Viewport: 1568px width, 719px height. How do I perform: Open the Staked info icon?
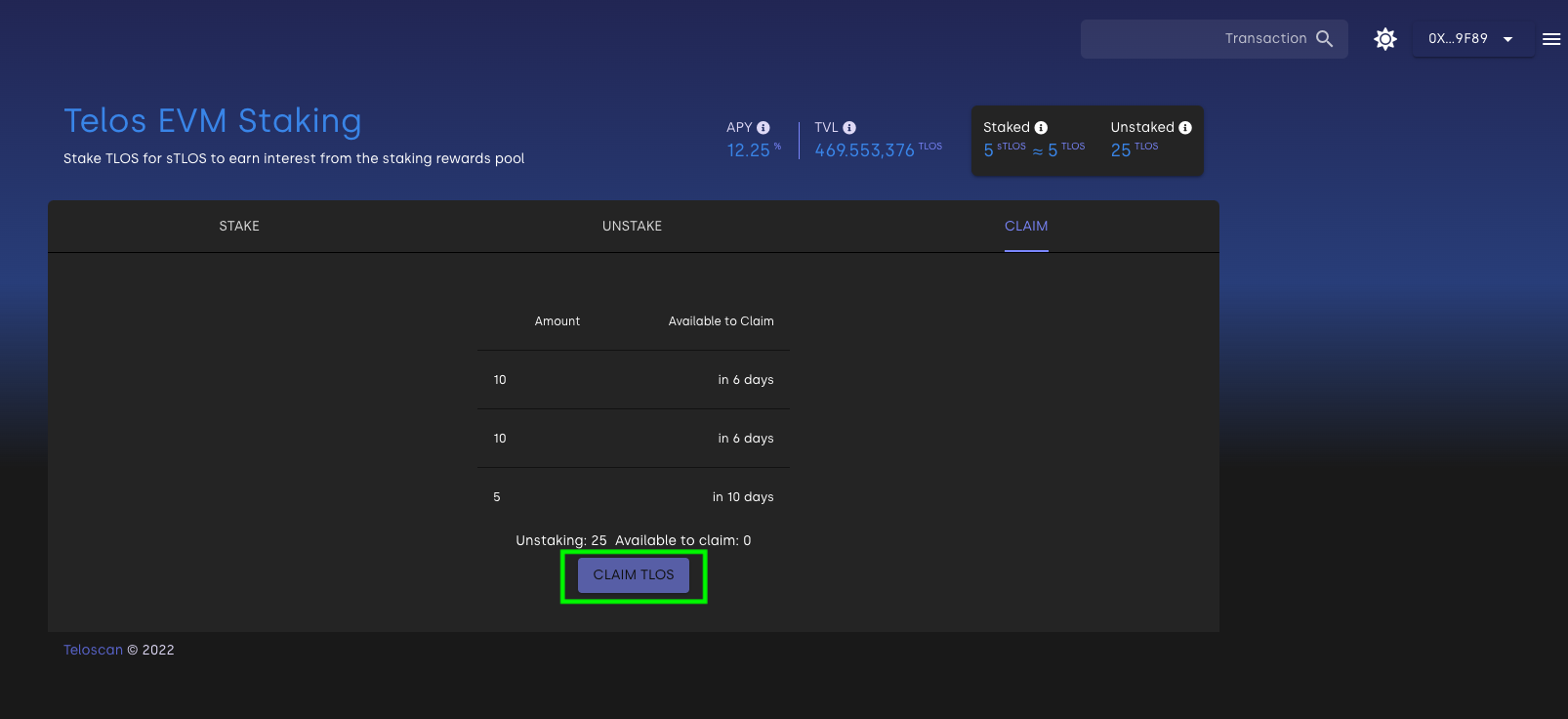pos(1041,128)
